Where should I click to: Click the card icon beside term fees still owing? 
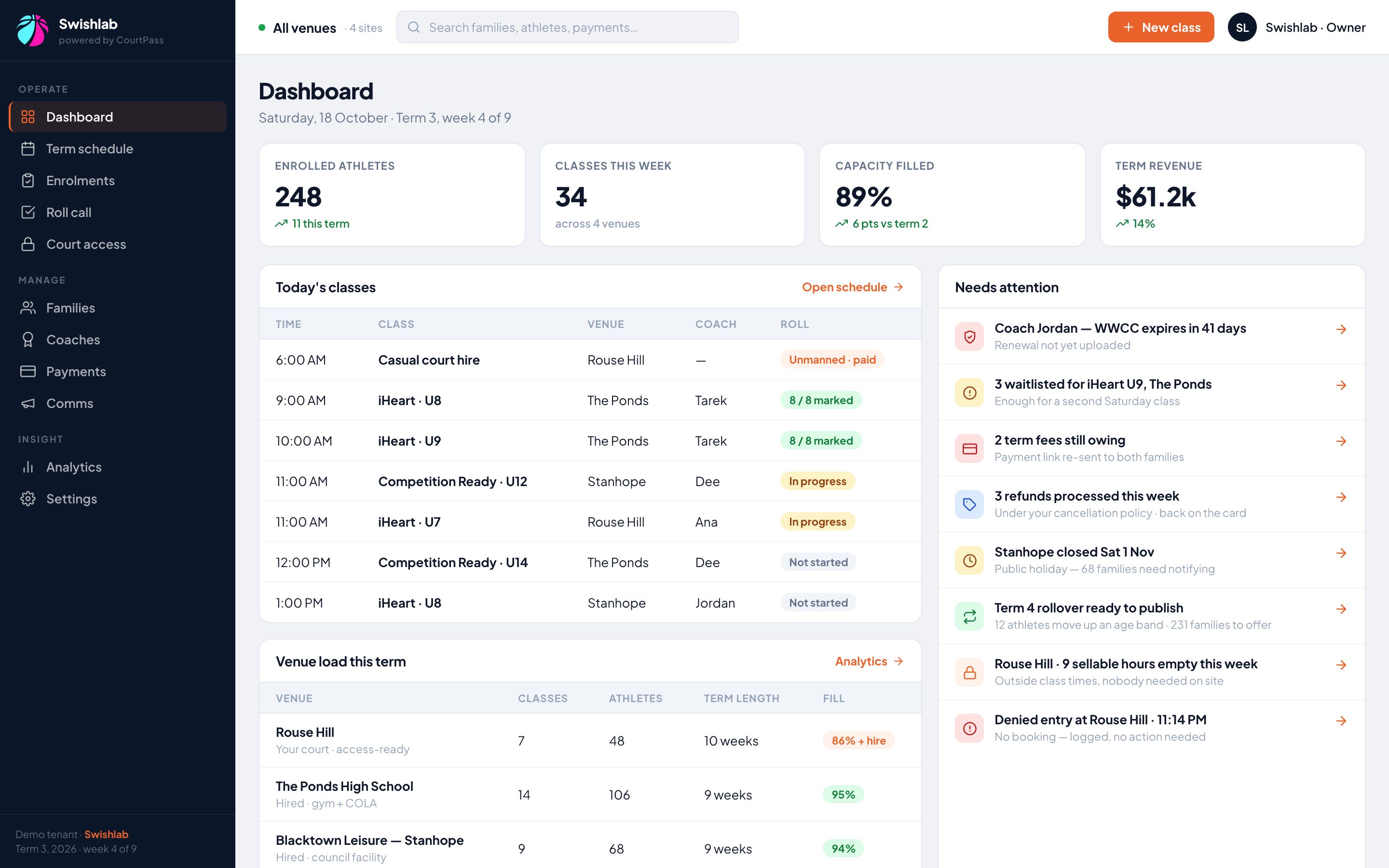tap(969, 448)
